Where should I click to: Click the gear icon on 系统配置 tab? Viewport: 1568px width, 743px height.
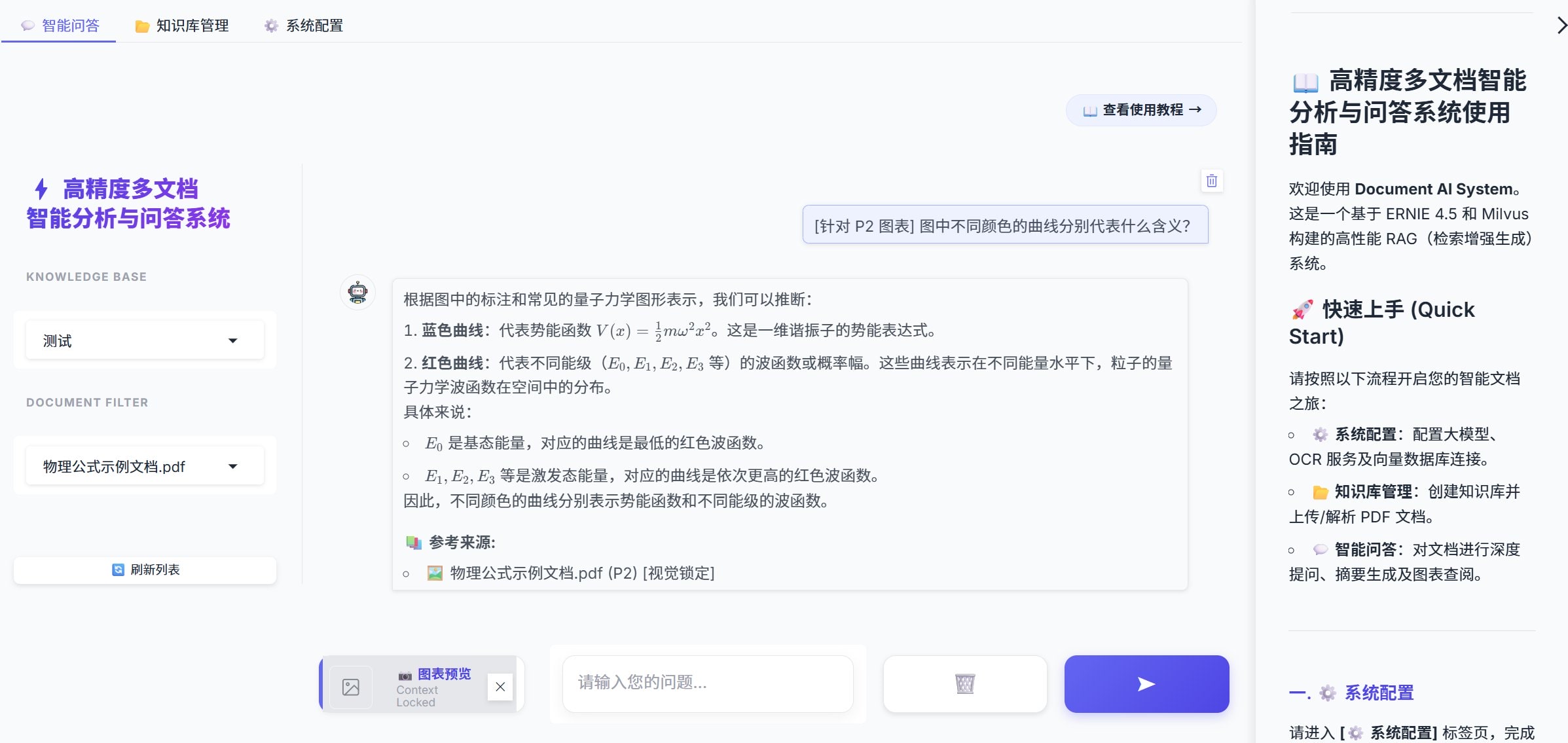coord(272,26)
